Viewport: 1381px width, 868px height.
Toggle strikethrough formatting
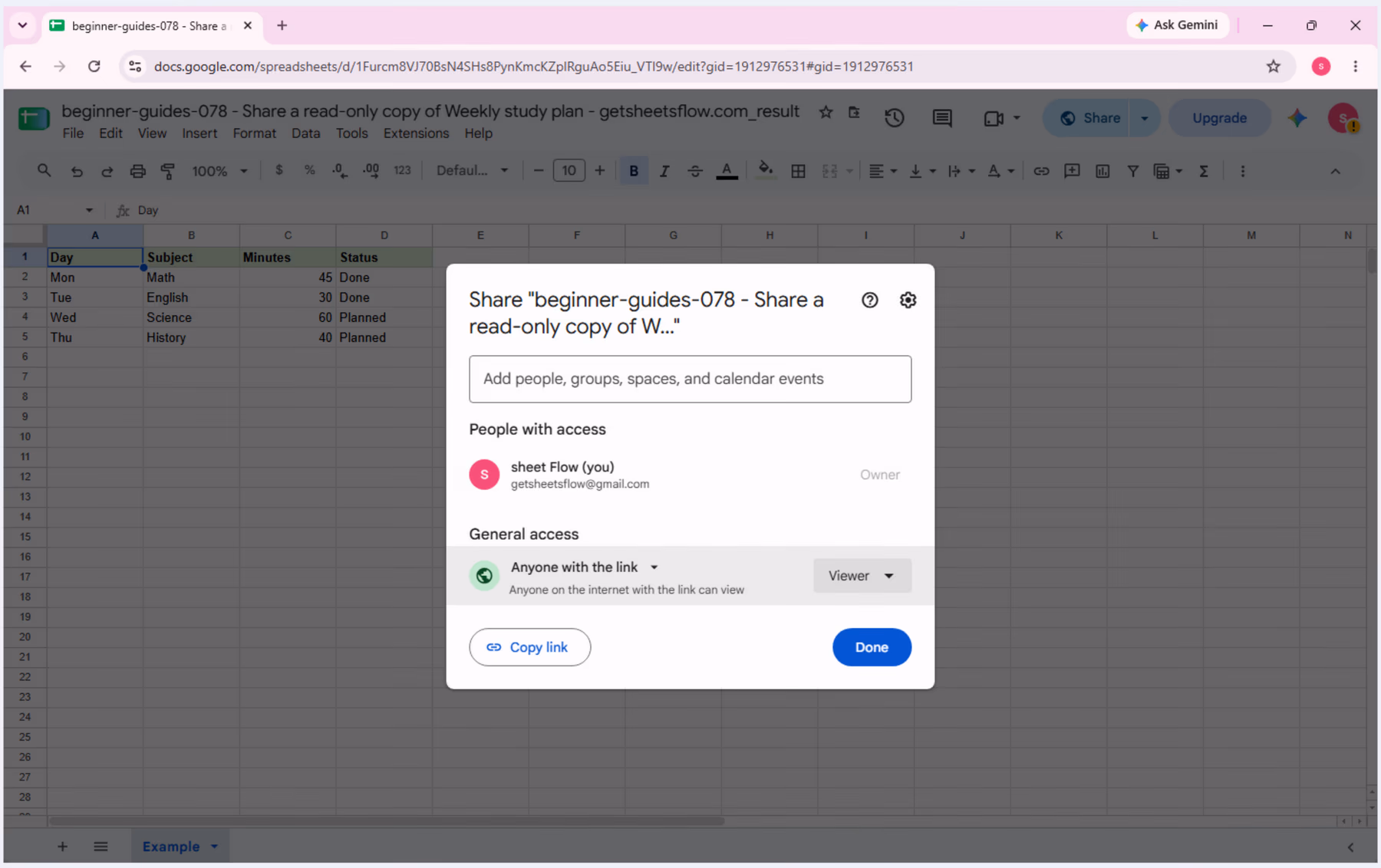(x=695, y=171)
